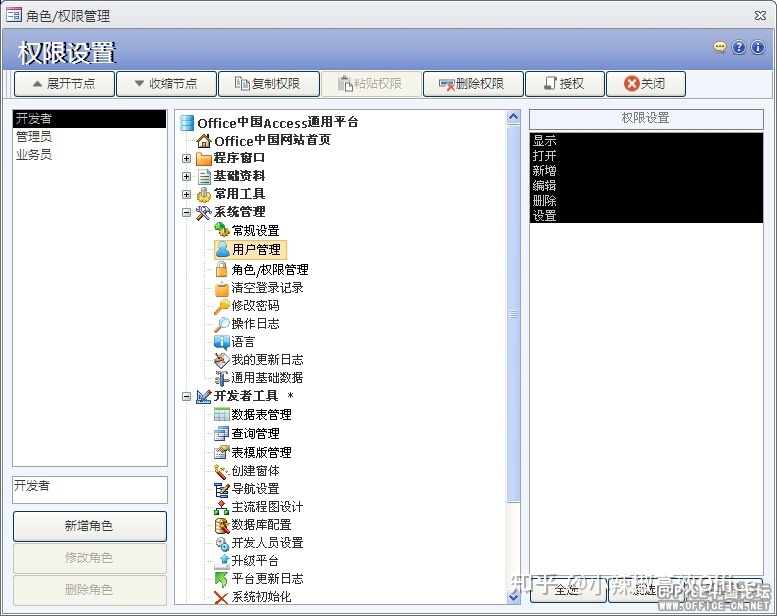Viewport: 777px width, 616px height.
Task: Select the 新增 permission entry
Action: [646, 170]
